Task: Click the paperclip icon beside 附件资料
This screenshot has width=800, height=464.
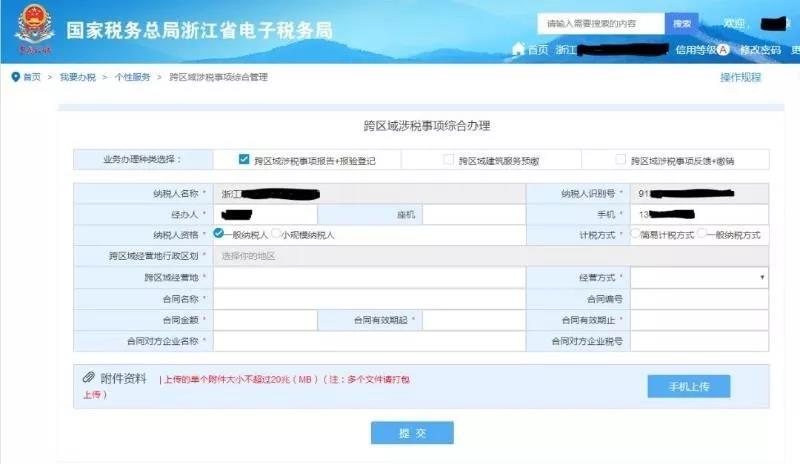Action: pos(88,378)
